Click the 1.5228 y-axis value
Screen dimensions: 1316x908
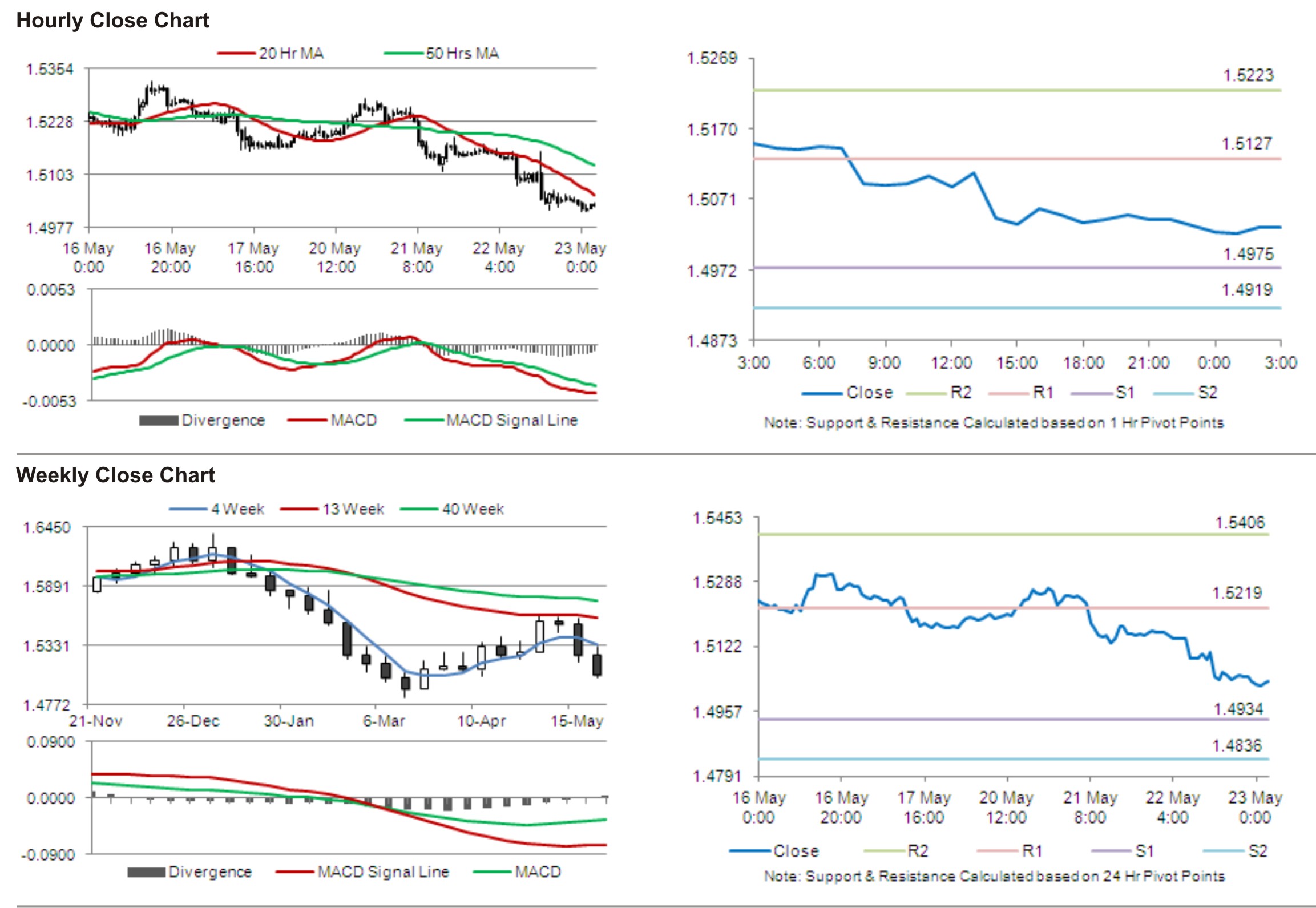(50, 122)
